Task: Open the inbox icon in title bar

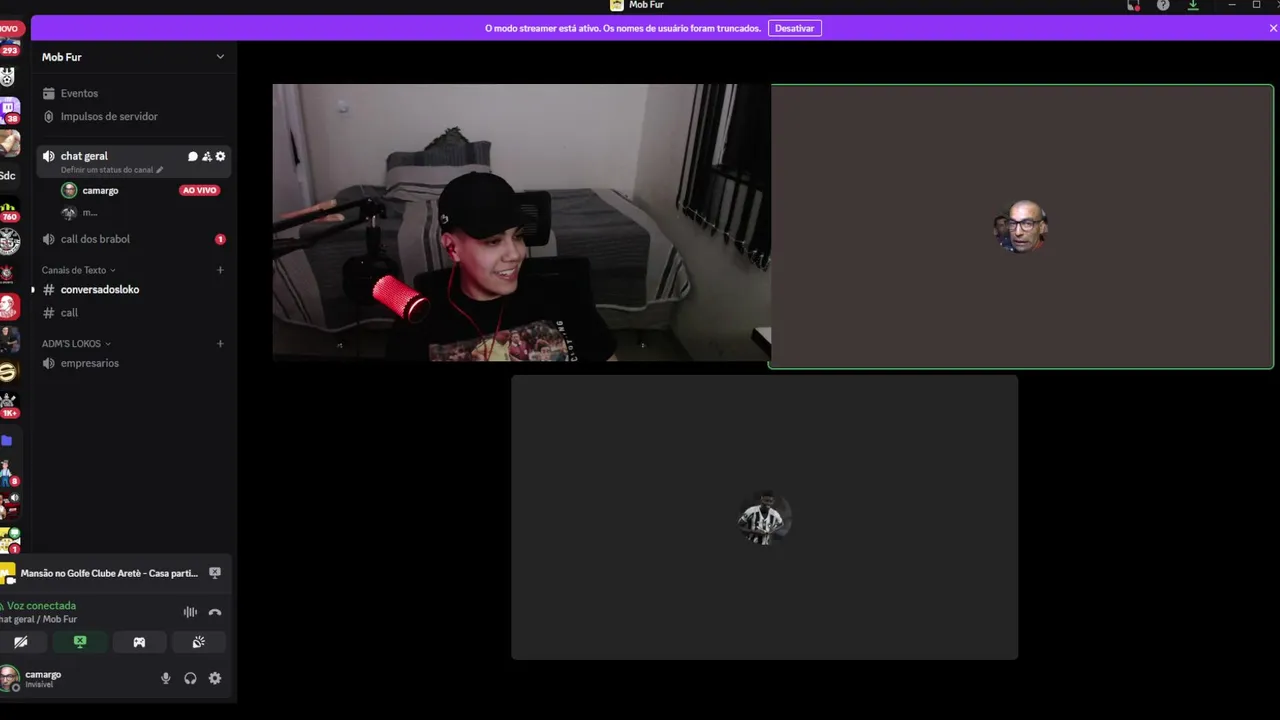Action: click(1133, 5)
